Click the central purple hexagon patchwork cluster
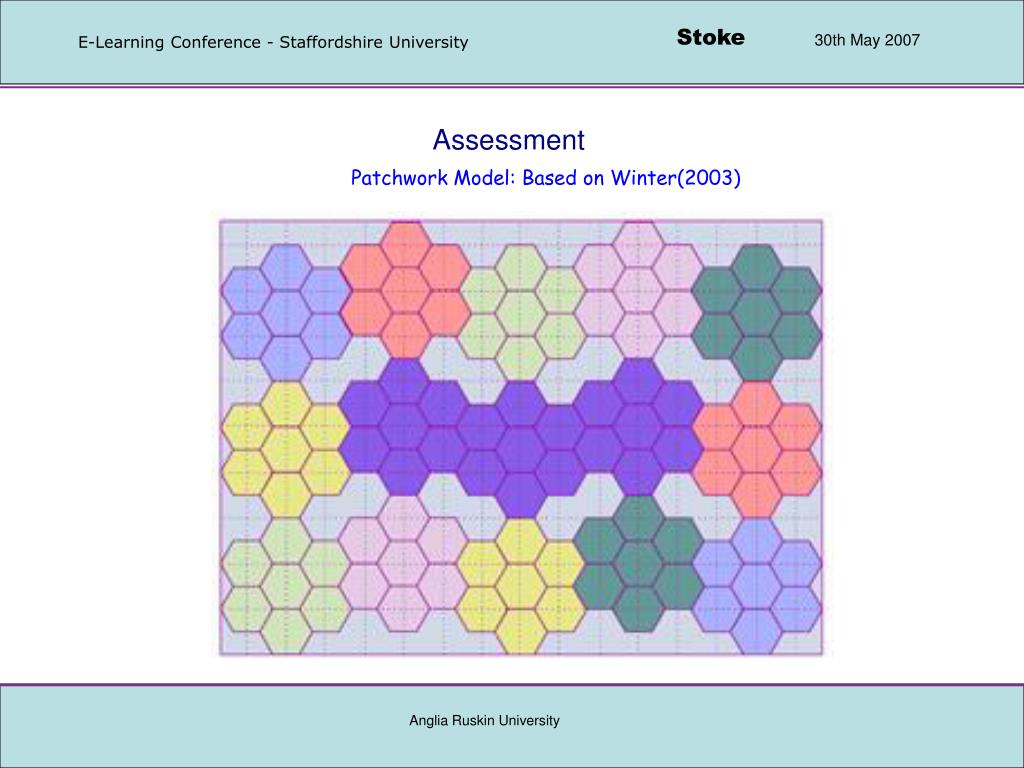Screen dimensions: 1024x768 tap(520, 438)
